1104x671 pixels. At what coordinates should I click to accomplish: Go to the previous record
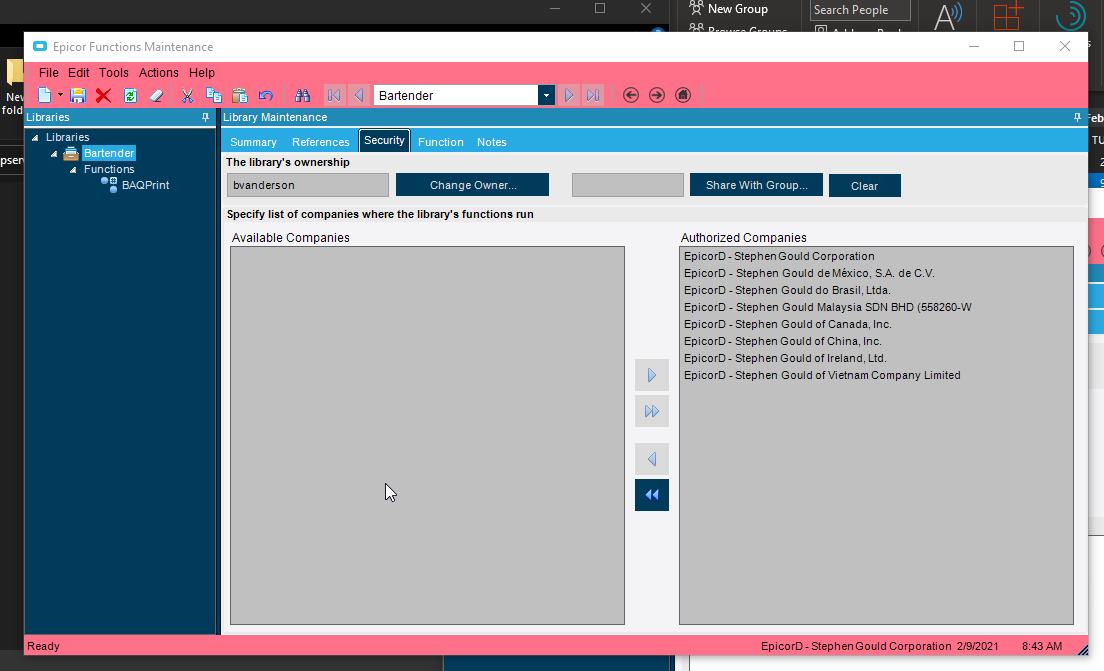359,95
